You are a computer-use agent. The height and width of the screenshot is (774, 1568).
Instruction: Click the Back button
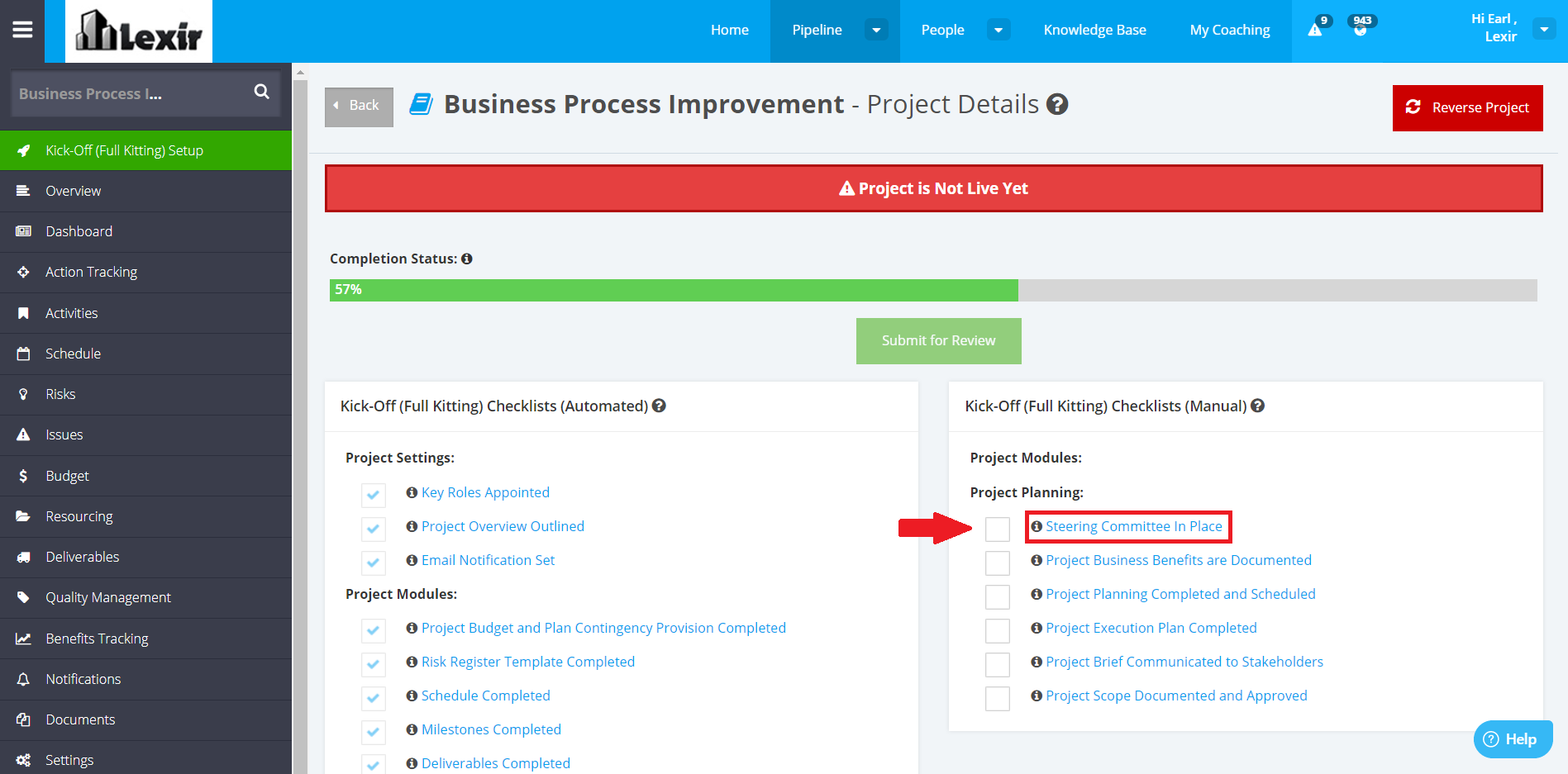click(x=359, y=107)
